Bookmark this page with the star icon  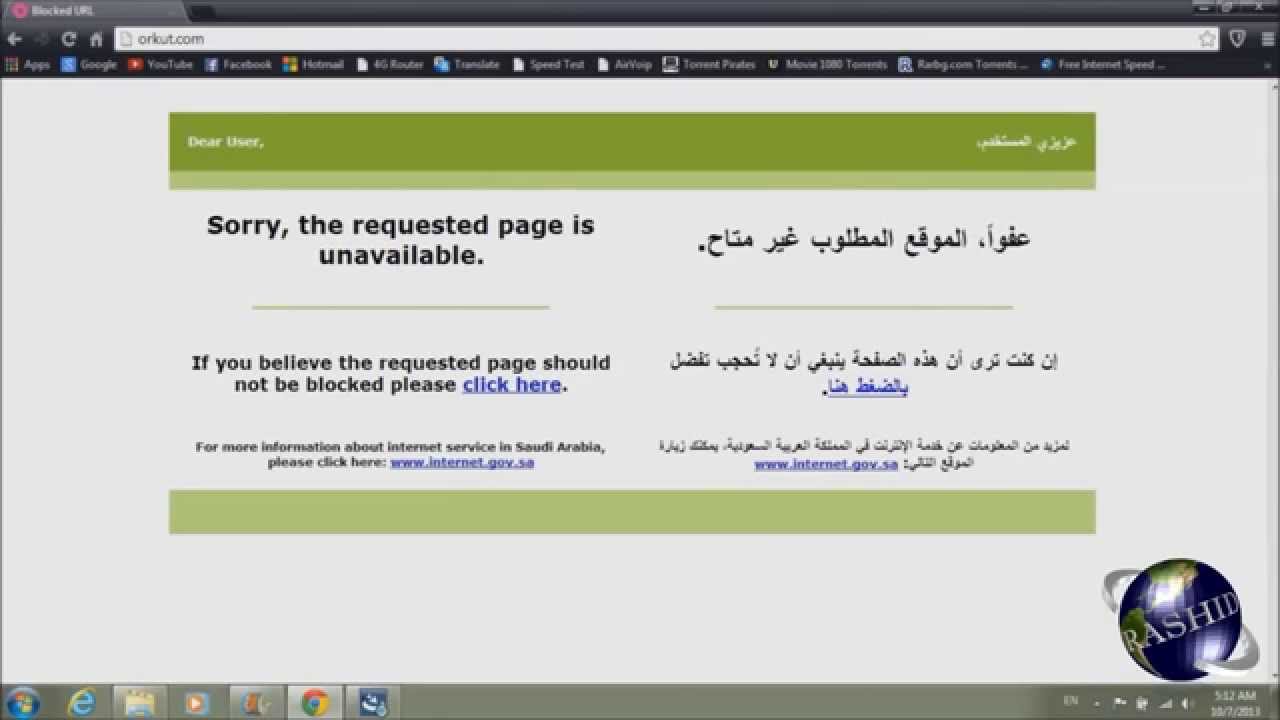point(1208,39)
